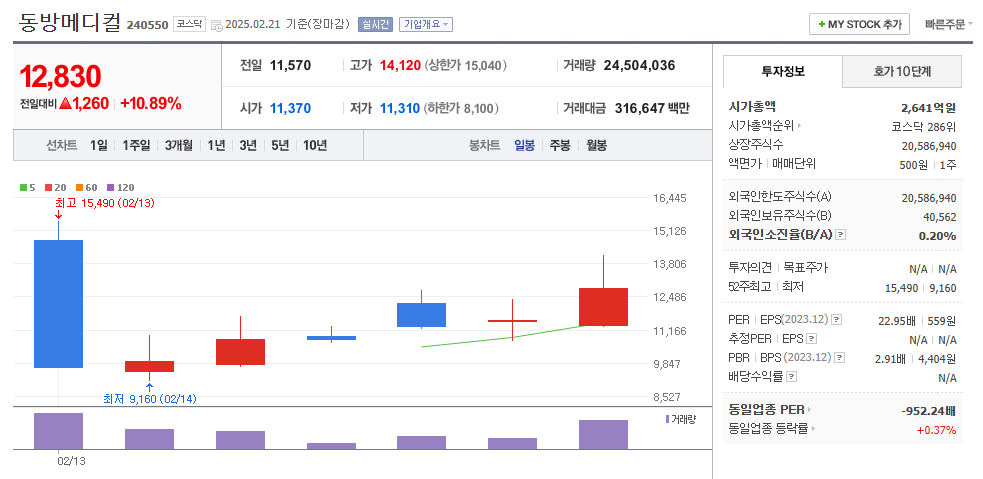Viewport: 983px width, 479px height.
Task: Add stock with MY STOCK 추가 button
Action: pos(859,24)
